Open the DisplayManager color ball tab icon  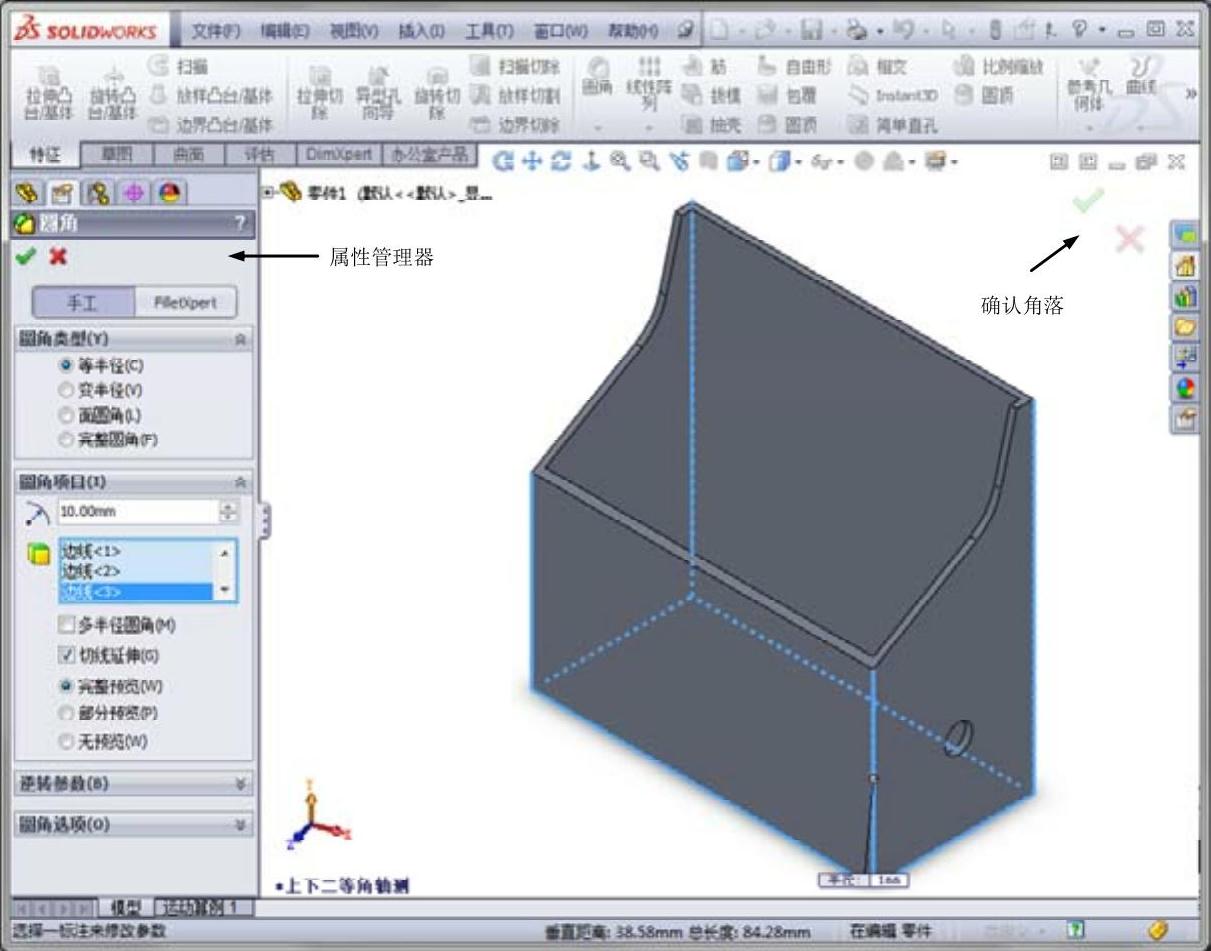coord(169,193)
